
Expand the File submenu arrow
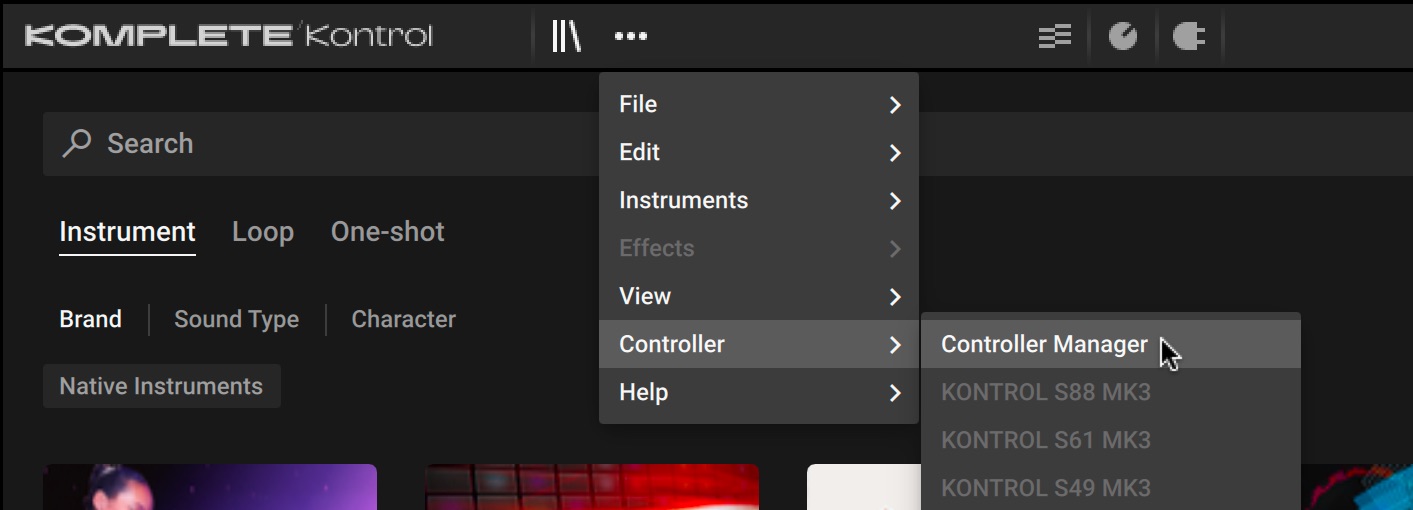[895, 105]
